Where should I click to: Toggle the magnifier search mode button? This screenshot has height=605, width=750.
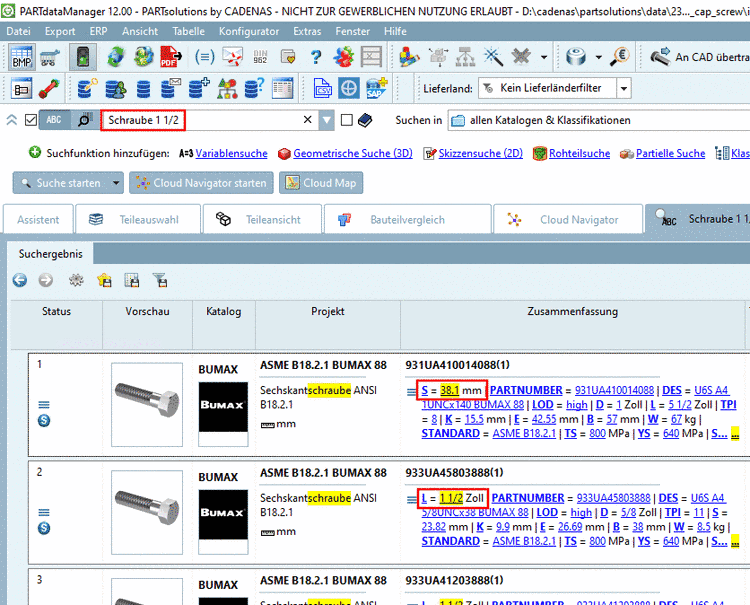click(83, 120)
